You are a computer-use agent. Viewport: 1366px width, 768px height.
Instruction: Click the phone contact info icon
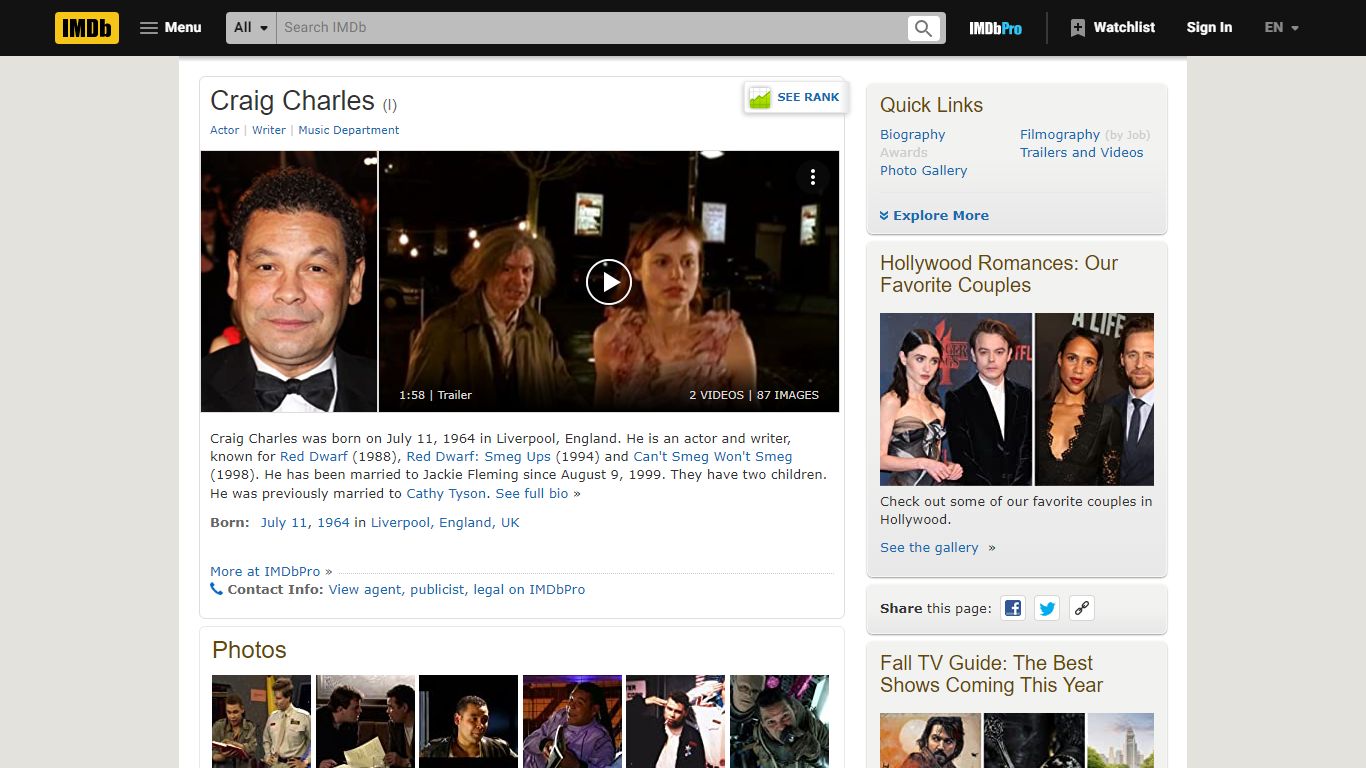216,589
